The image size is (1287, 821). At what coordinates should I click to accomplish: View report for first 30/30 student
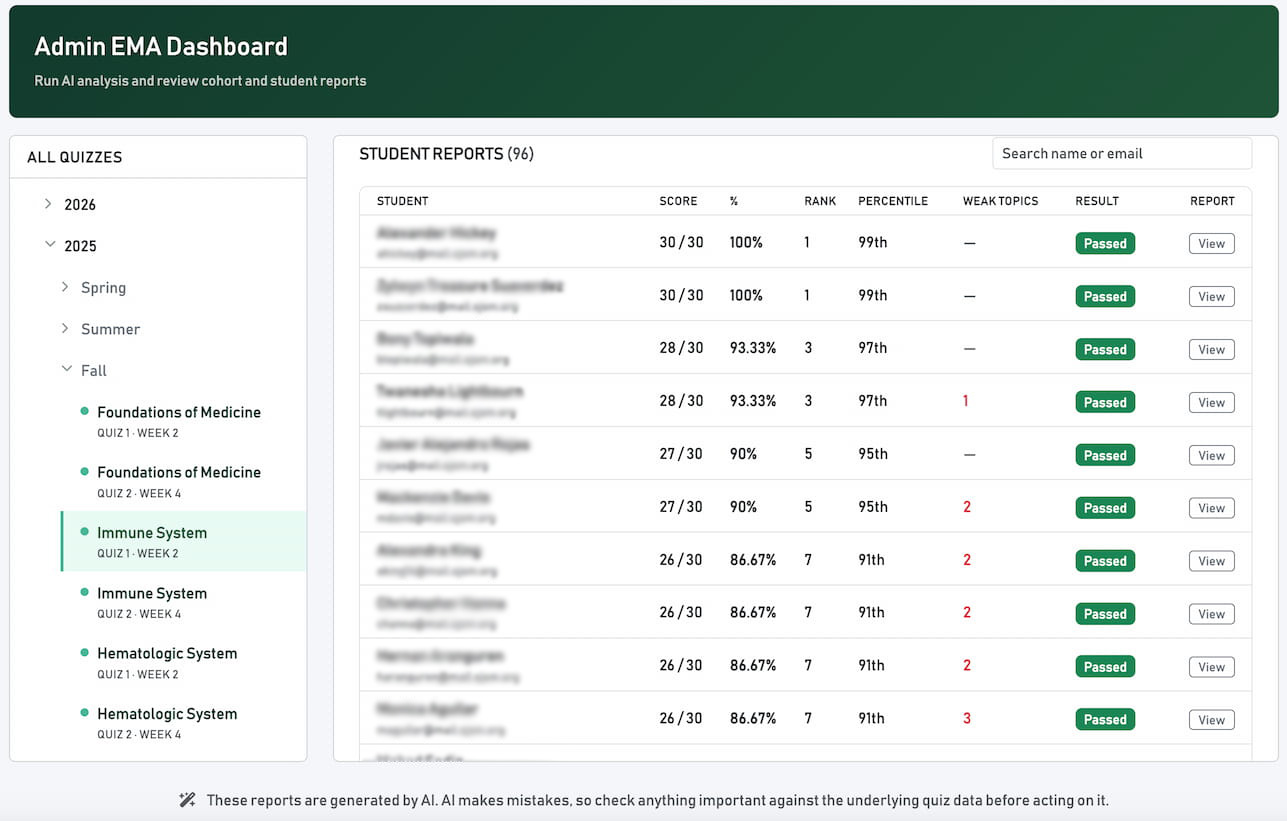click(x=1211, y=243)
